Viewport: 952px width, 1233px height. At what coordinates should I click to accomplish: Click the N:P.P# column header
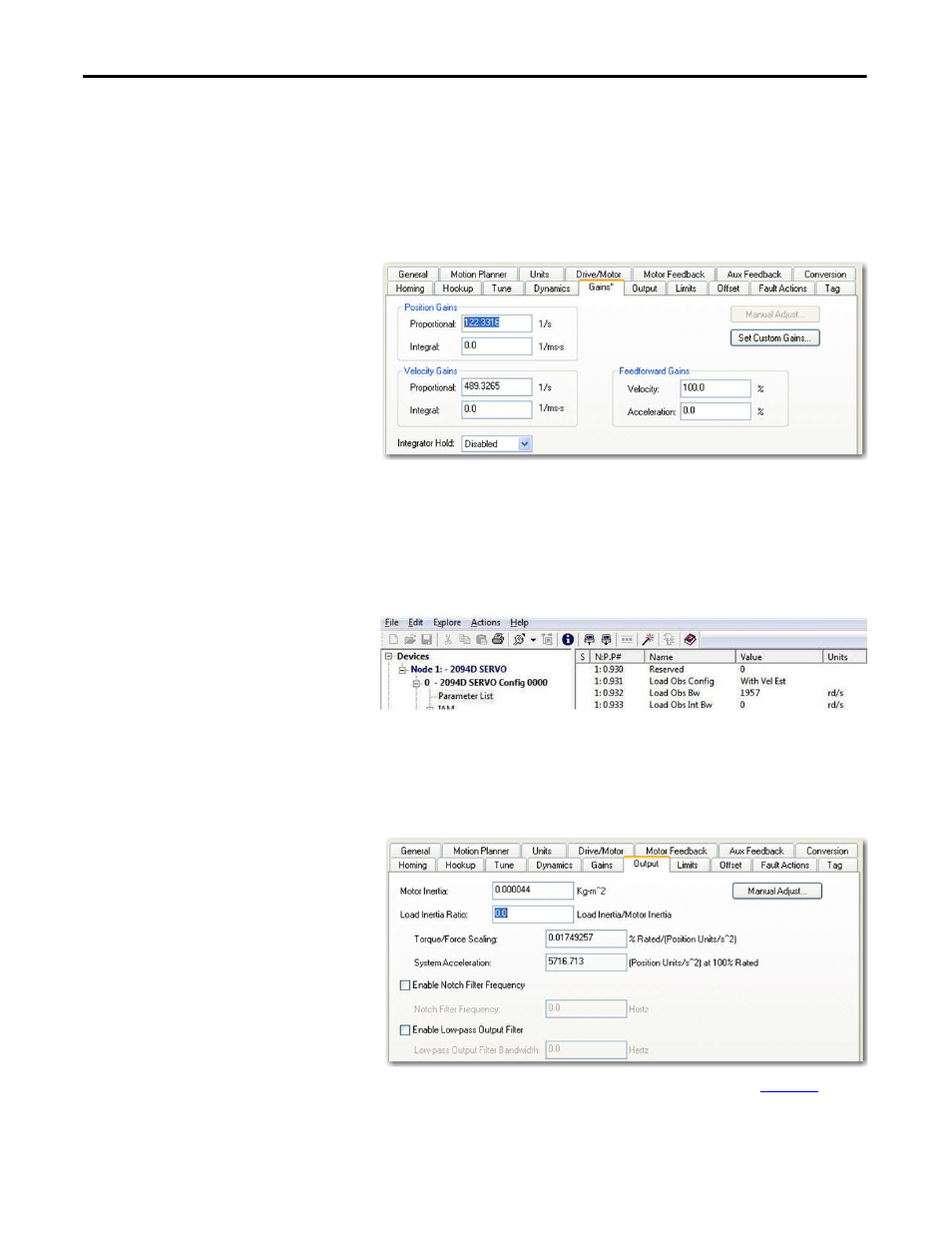tap(618, 657)
